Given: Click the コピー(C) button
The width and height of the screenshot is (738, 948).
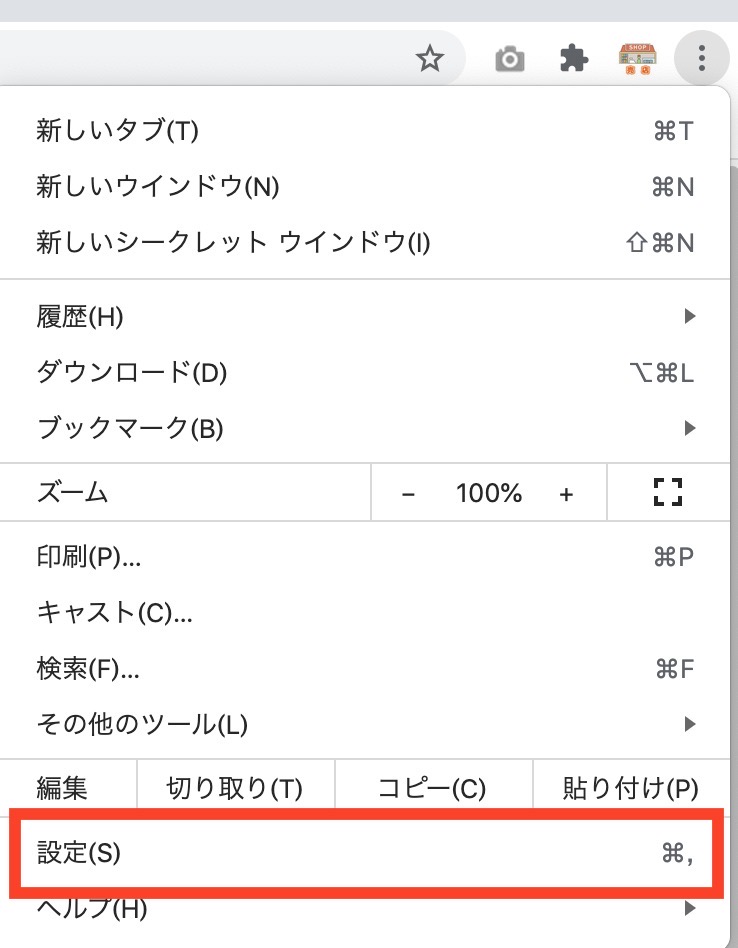Looking at the screenshot, I should click(x=432, y=789).
